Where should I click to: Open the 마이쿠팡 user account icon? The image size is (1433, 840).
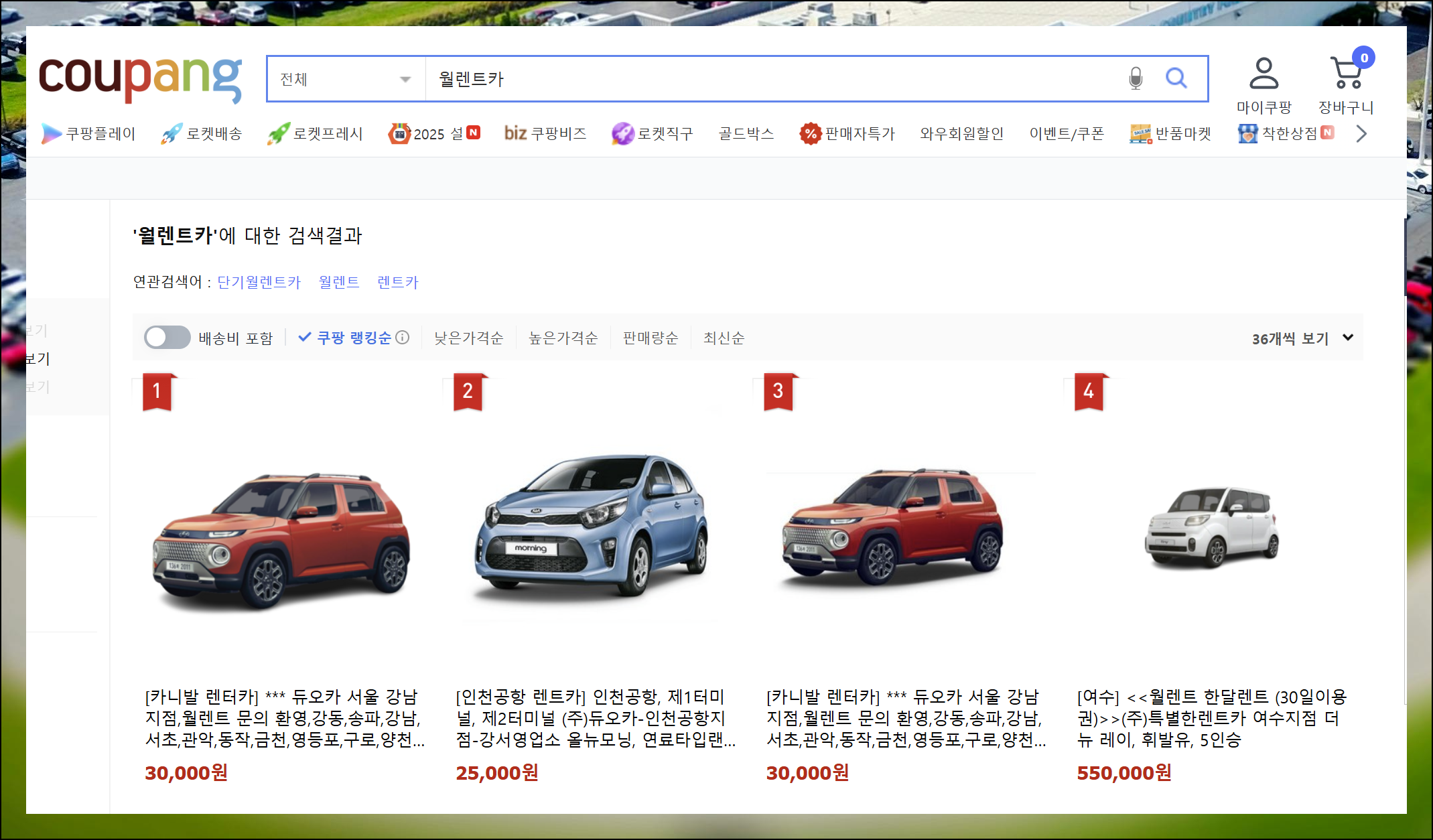(x=1264, y=74)
